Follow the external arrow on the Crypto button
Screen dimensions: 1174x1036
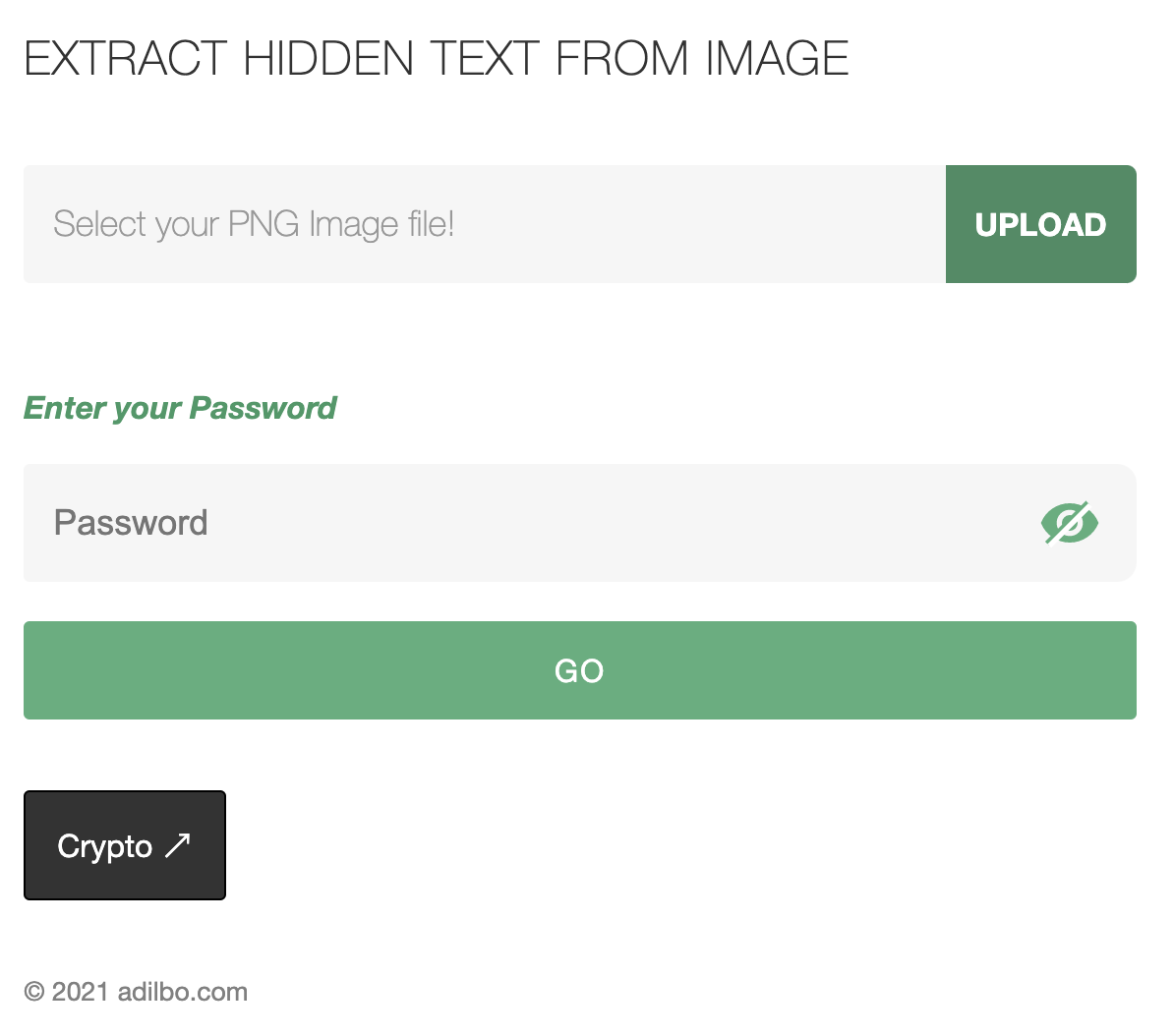click(x=178, y=845)
